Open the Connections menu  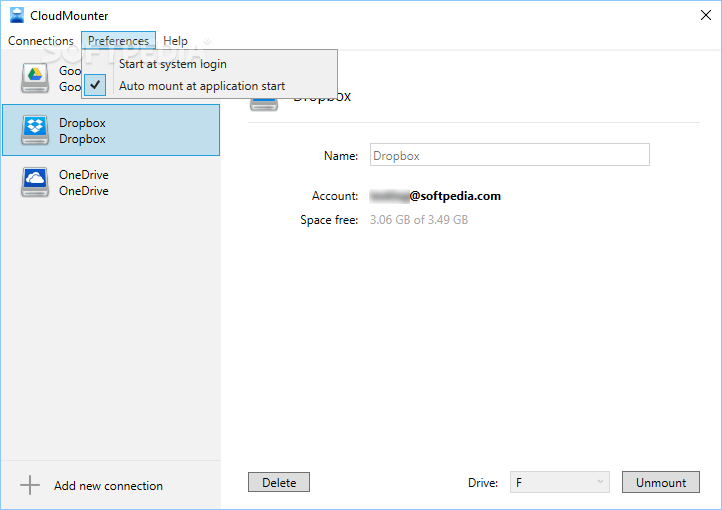(x=40, y=41)
